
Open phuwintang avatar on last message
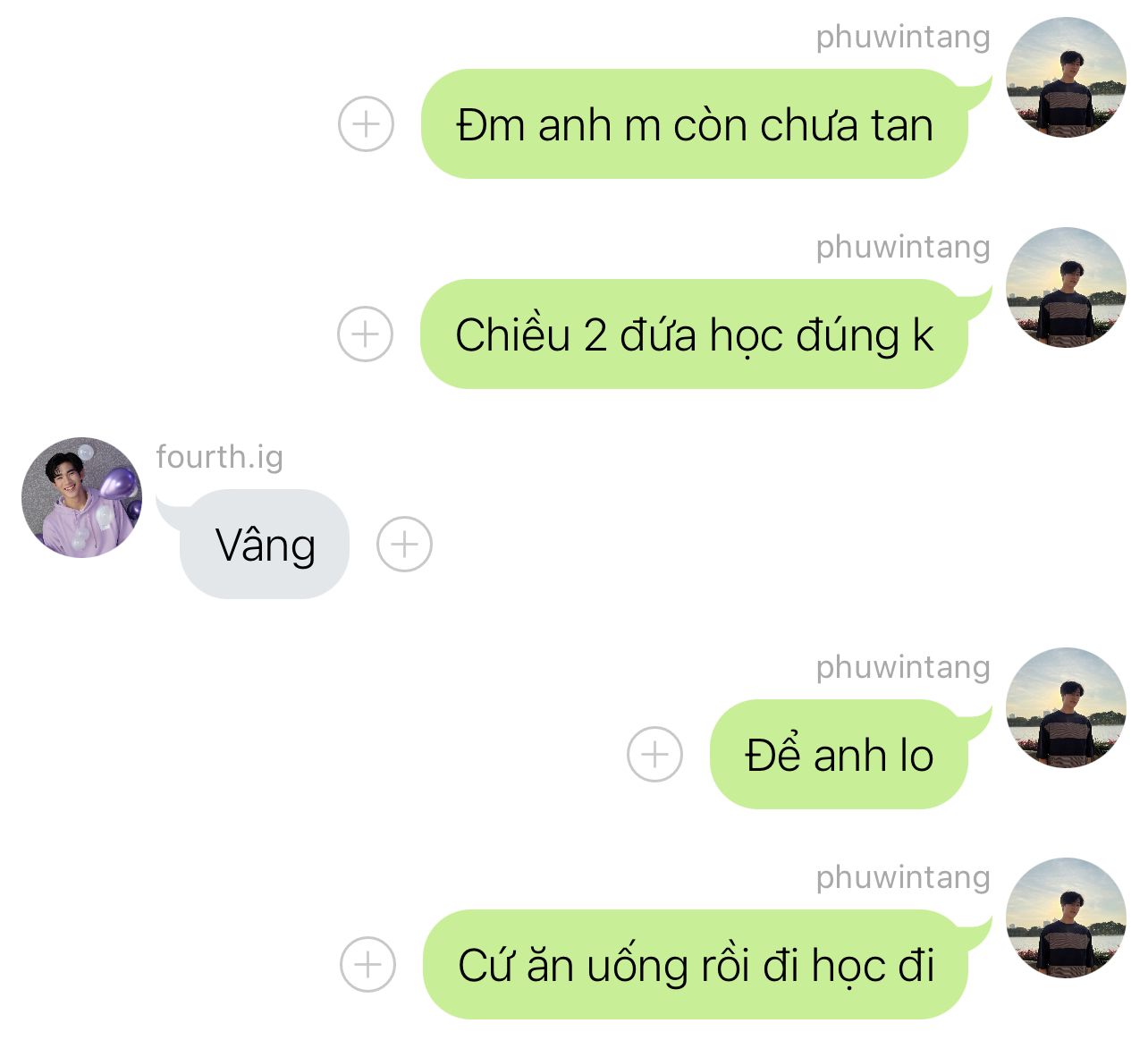tap(1066, 917)
